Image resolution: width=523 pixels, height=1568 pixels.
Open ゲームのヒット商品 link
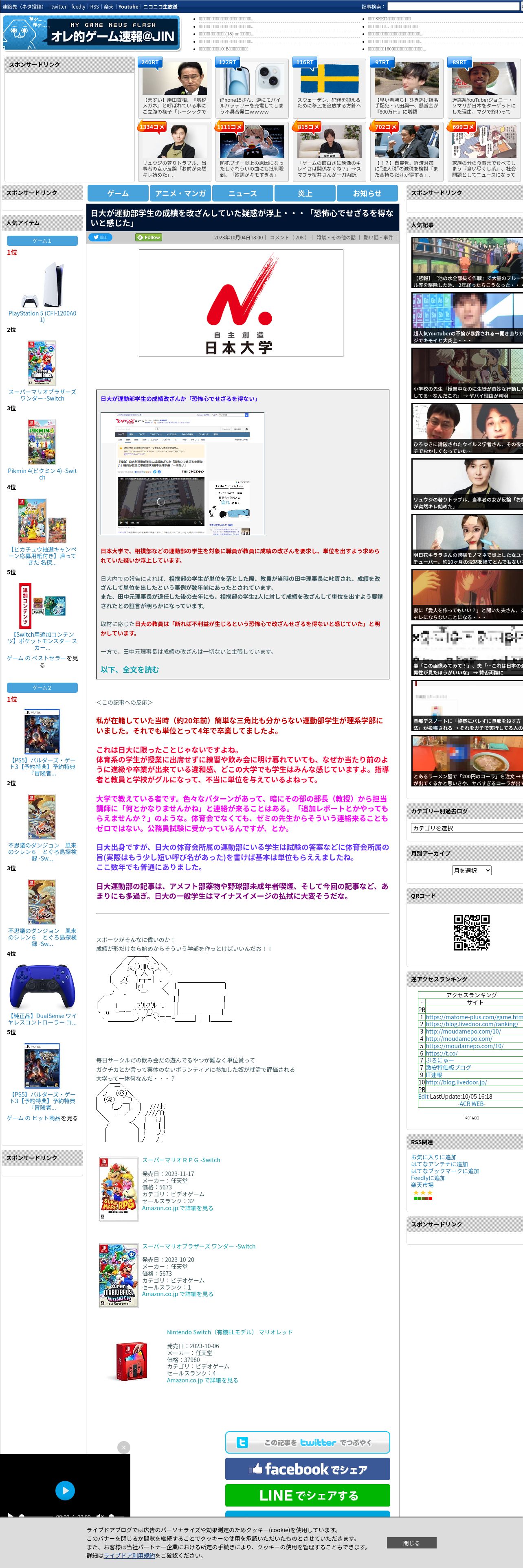click(x=33, y=1118)
